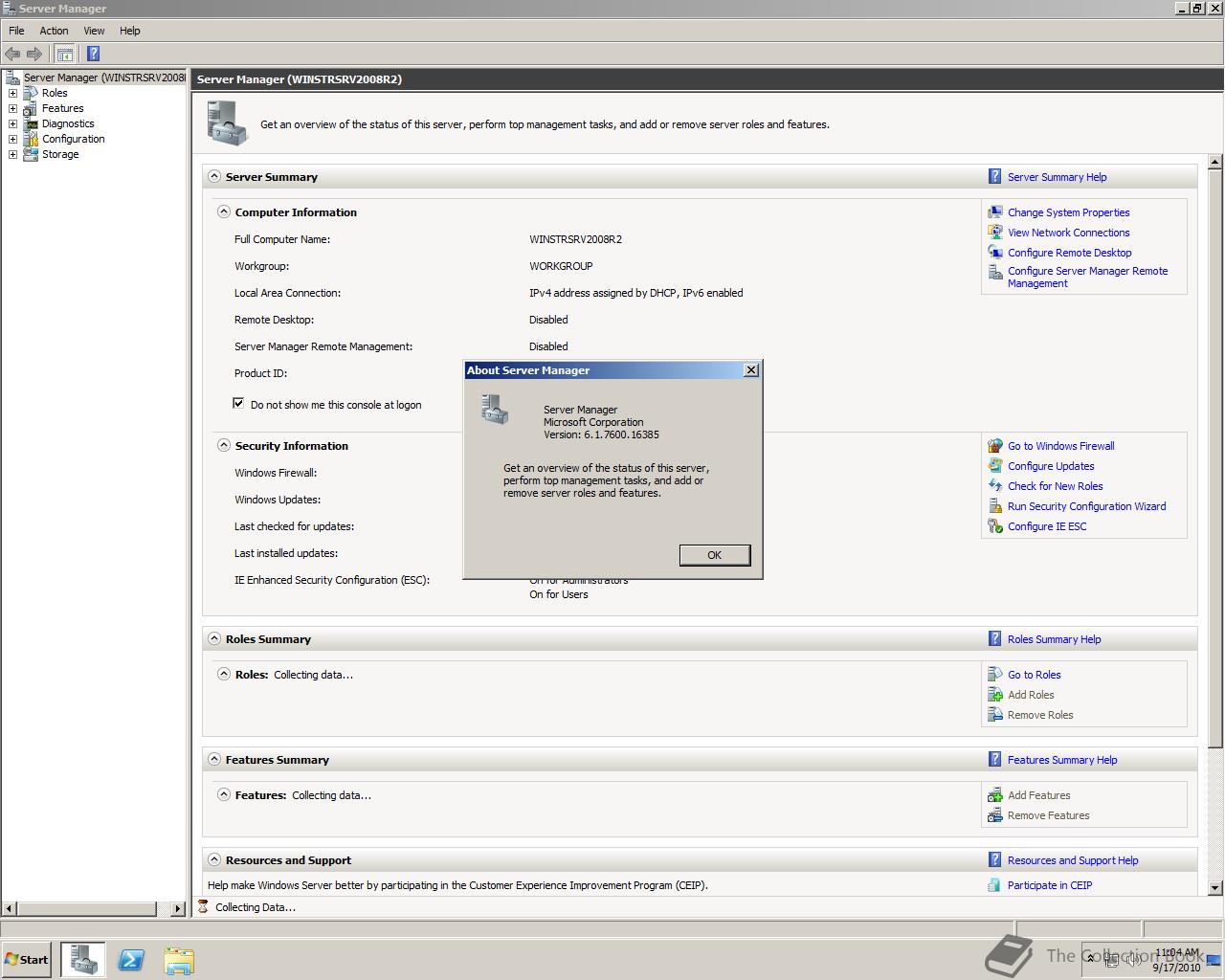The image size is (1225, 980).
Task: Click the blue Help toolbar icon
Action: [93, 54]
